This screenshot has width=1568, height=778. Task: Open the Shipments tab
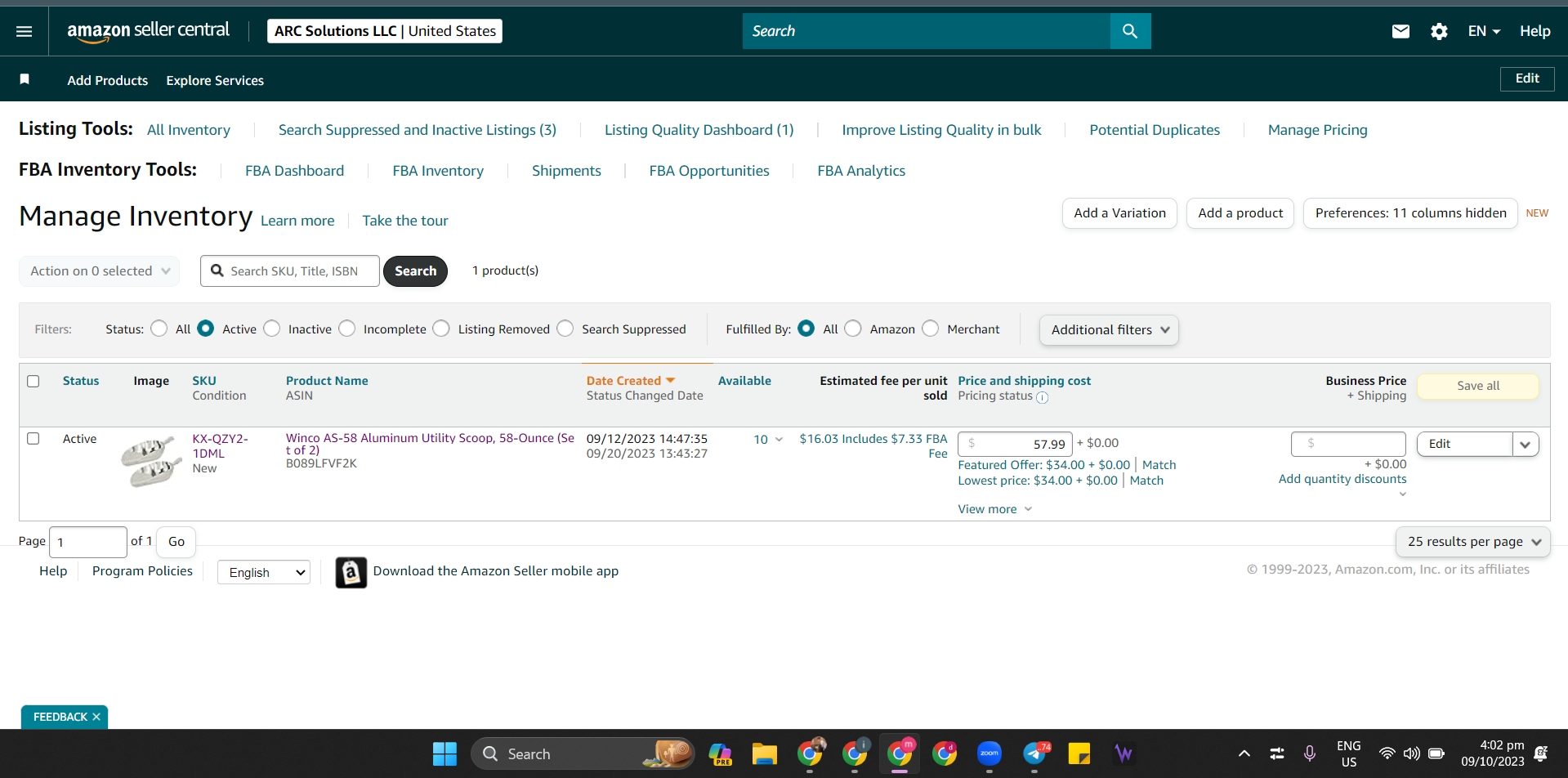click(566, 171)
